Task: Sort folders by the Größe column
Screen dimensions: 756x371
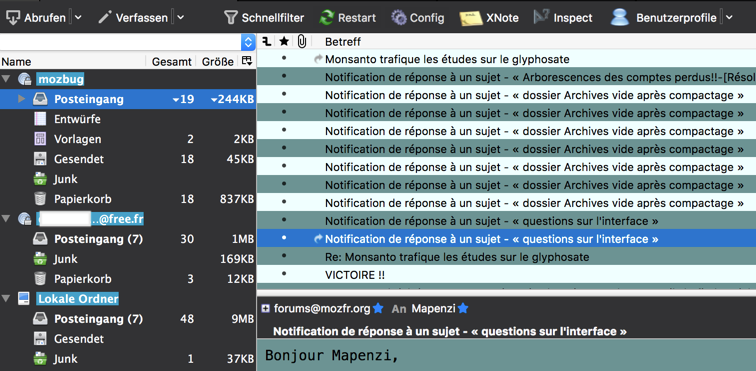Action: pos(217,62)
